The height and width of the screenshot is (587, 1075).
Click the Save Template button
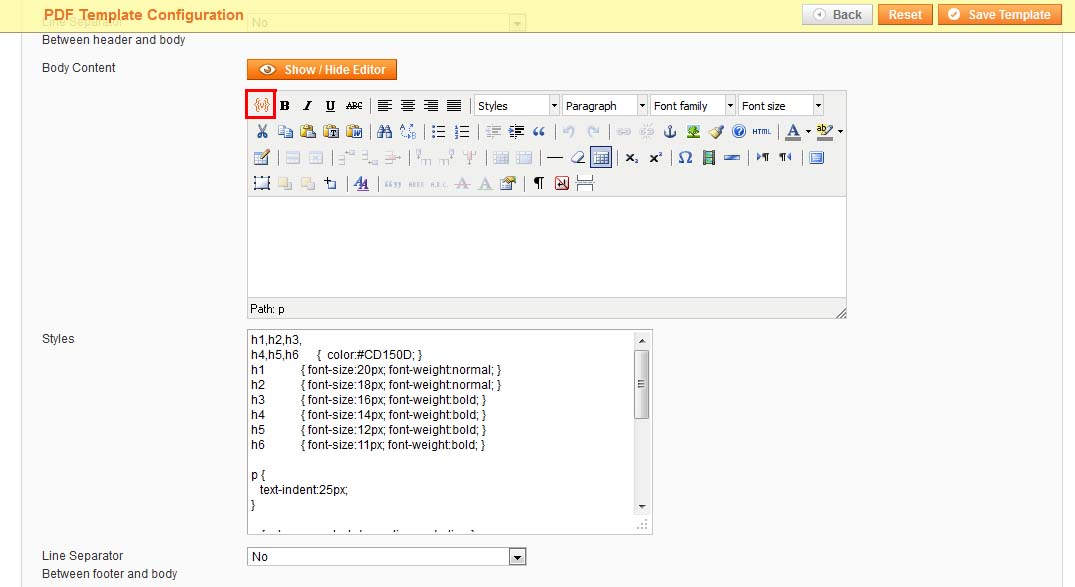(x=999, y=14)
